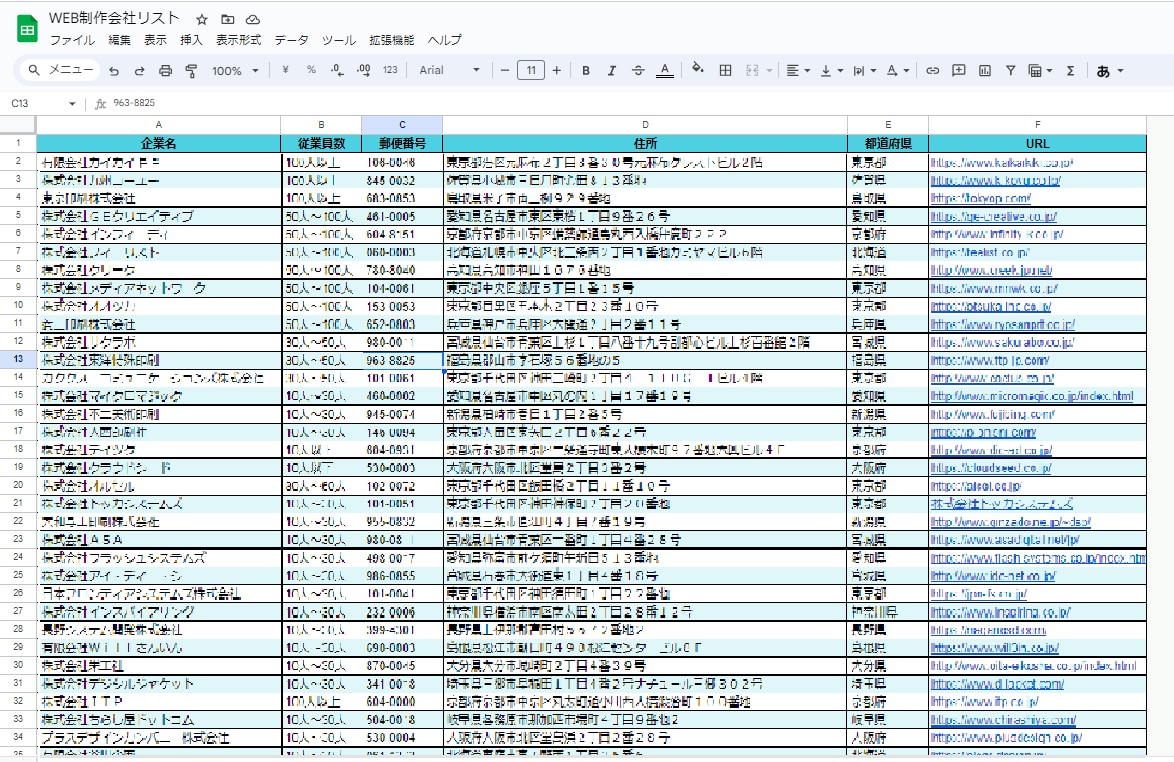Click the 企業名 header cell

tap(159, 144)
